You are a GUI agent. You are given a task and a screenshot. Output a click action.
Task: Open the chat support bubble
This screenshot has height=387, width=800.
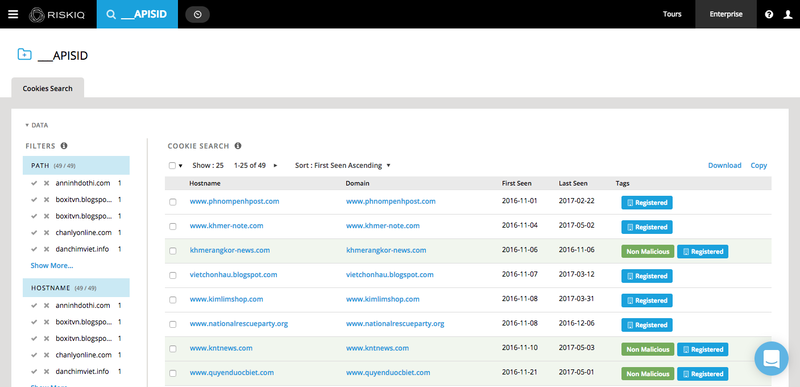tap(771, 358)
